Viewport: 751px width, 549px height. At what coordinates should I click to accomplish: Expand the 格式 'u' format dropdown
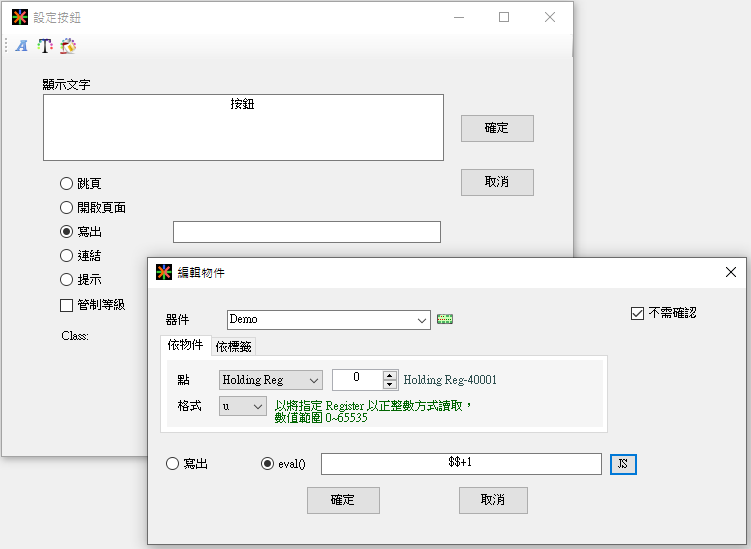(x=258, y=406)
